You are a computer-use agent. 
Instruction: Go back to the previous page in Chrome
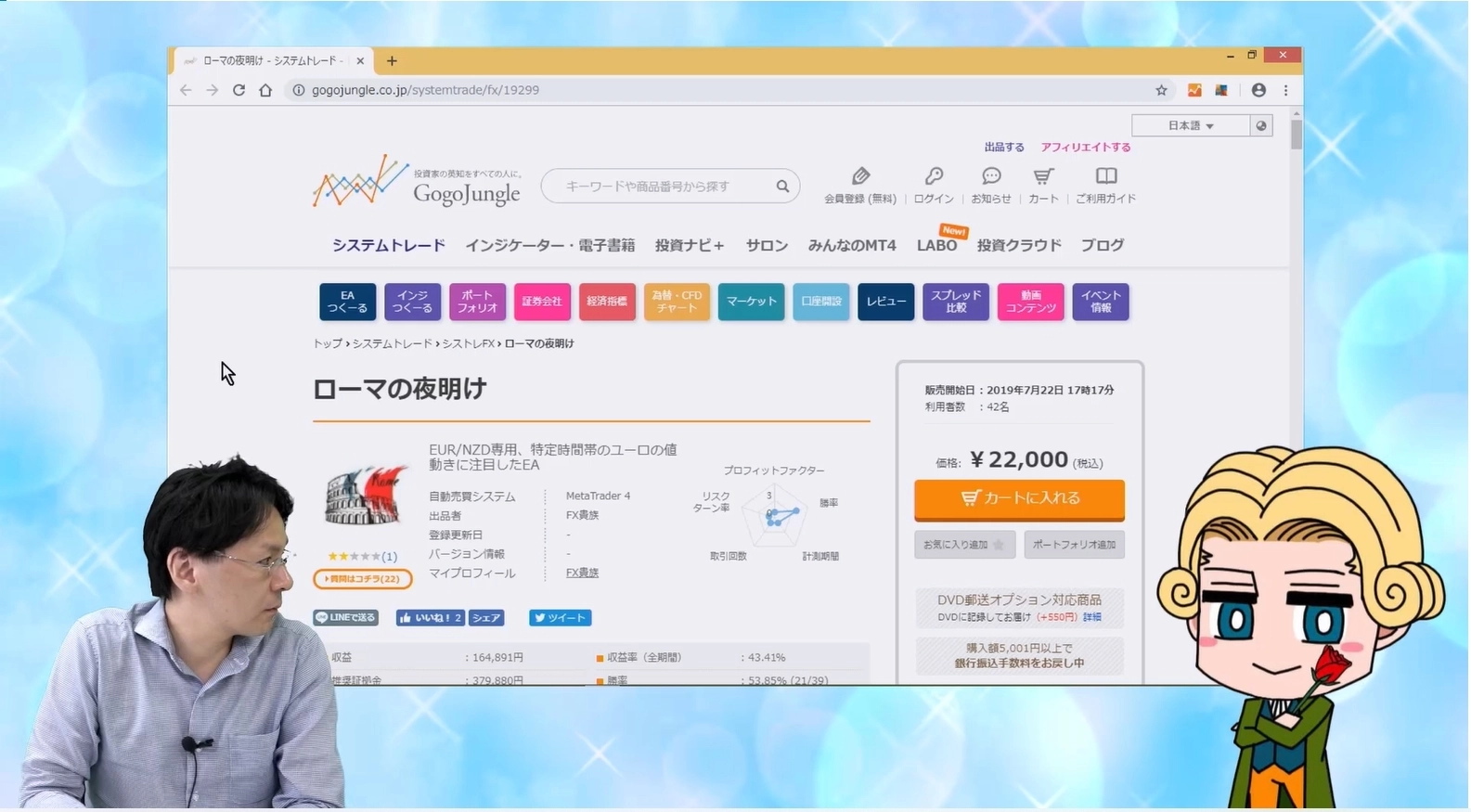coord(186,90)
